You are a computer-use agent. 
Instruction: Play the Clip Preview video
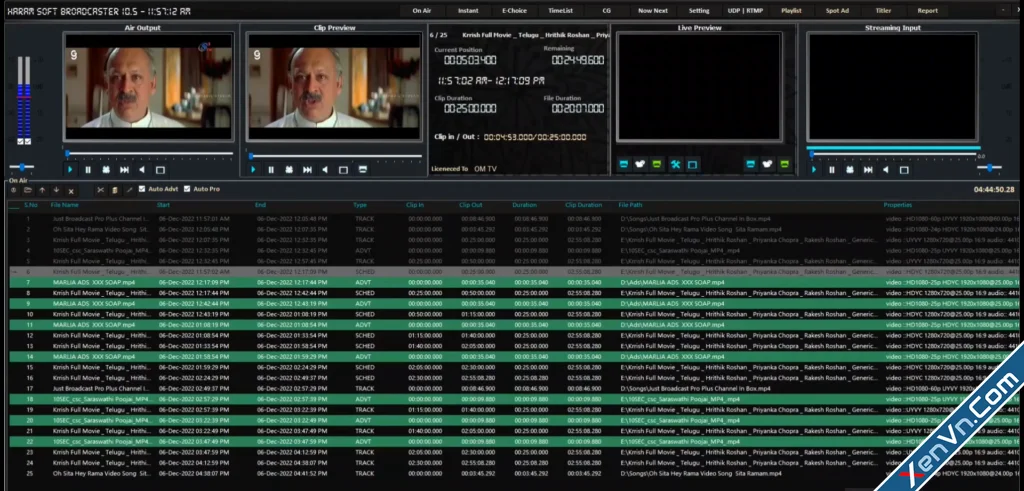click(x=253, y=170)
